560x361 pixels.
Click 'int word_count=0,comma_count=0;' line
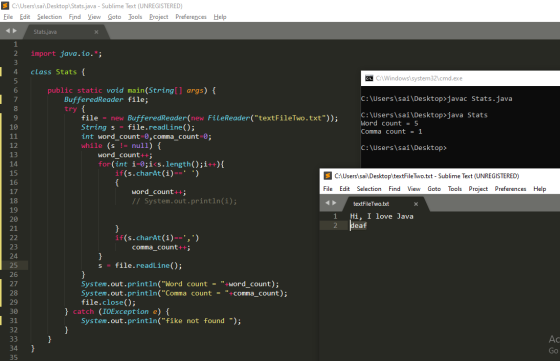click(x=146, y=136)
